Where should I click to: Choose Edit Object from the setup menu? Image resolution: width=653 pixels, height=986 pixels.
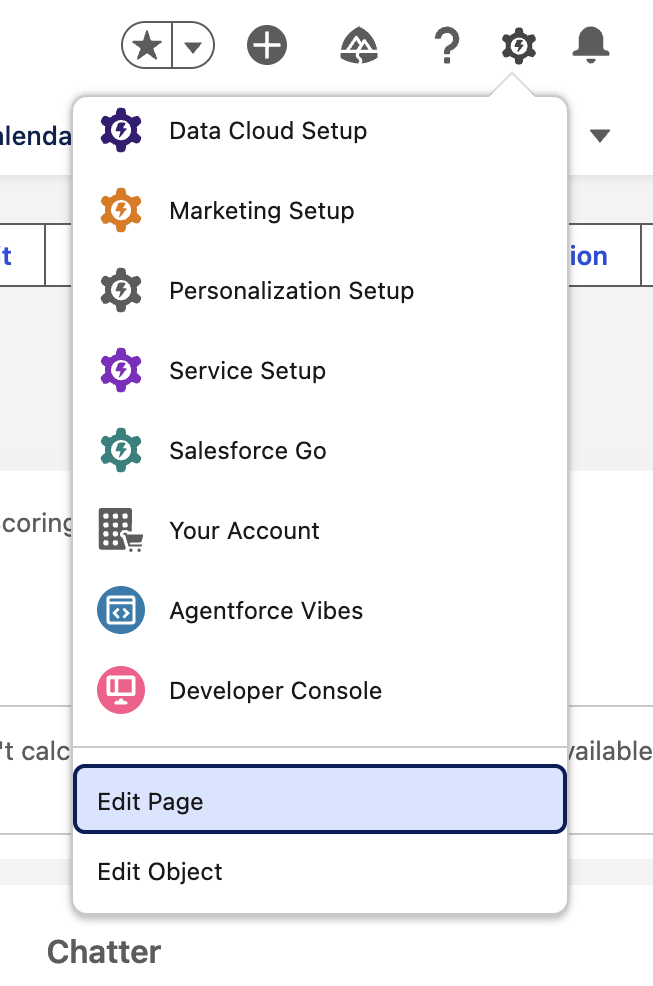click(x=159, y=872)
